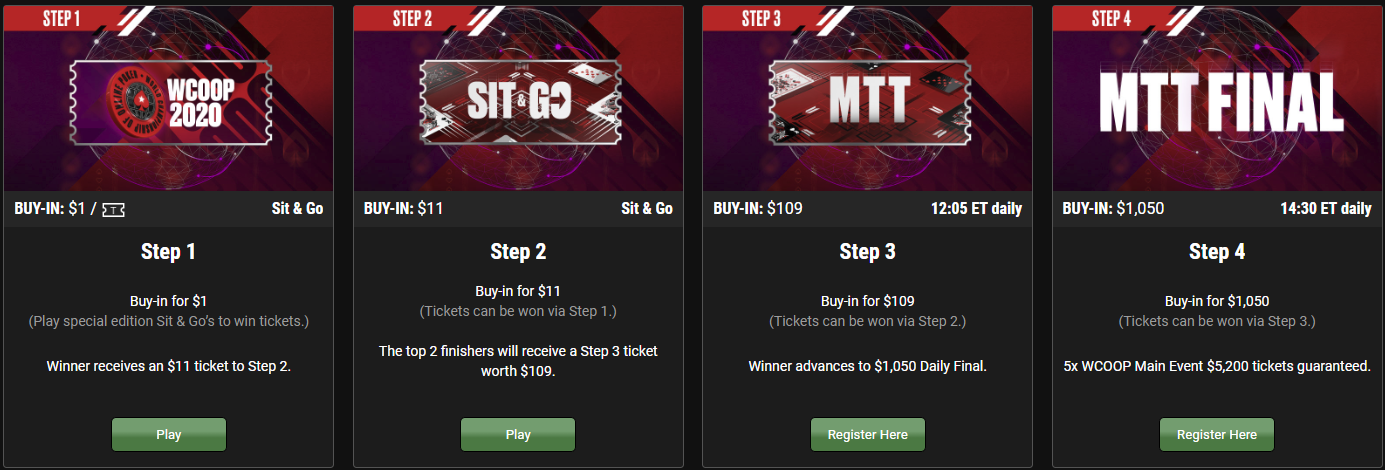The image size is (1385, 470).
Task: Click the ticket icon next to $1 buy-in
Action: tap(114, 209)
